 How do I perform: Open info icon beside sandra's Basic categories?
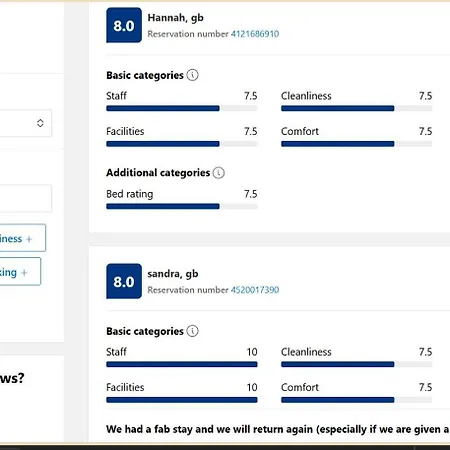(192, 331)
